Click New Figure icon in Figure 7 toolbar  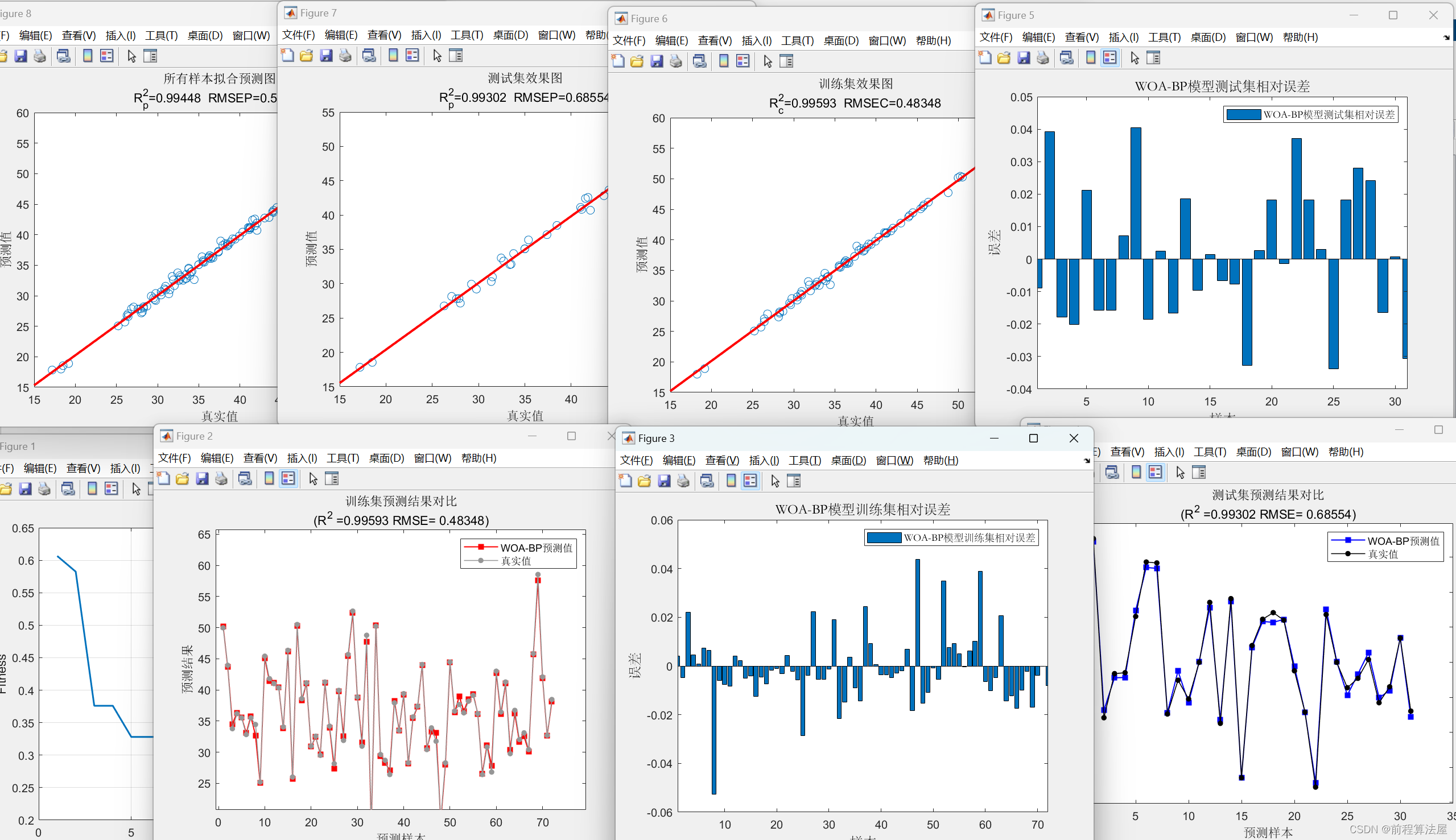[x=287, y=55]
